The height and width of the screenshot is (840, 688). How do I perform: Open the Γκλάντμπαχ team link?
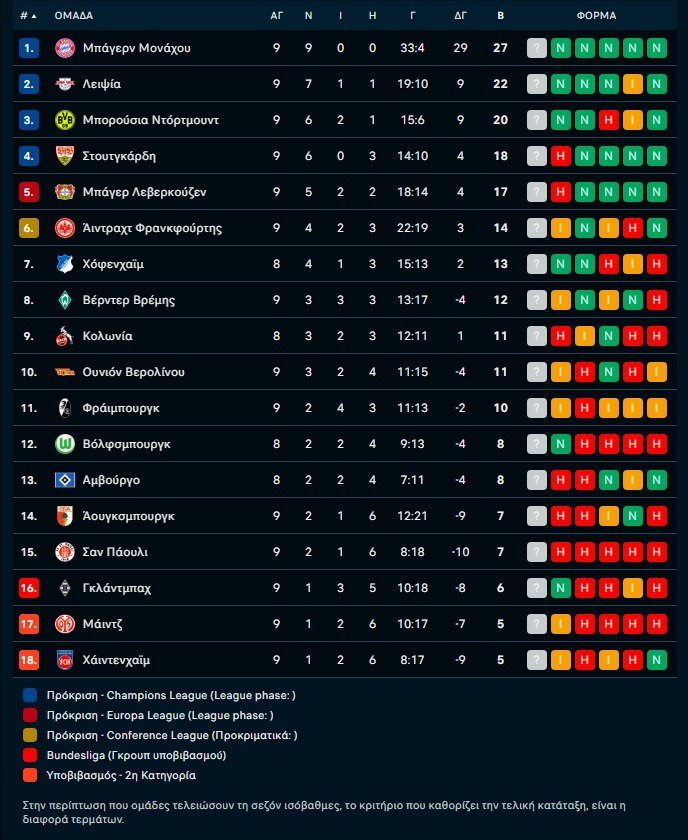tap(117, 588)
